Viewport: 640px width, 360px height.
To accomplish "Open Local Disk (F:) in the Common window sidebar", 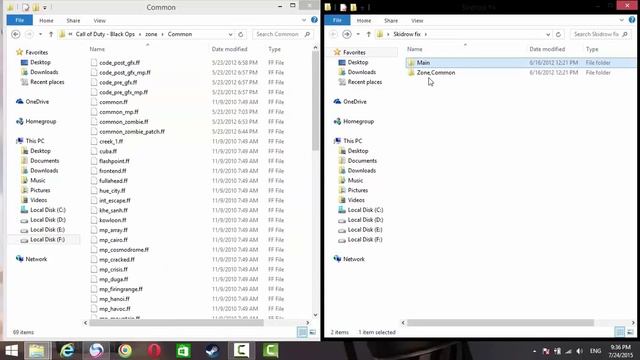I will click(47, 240).
